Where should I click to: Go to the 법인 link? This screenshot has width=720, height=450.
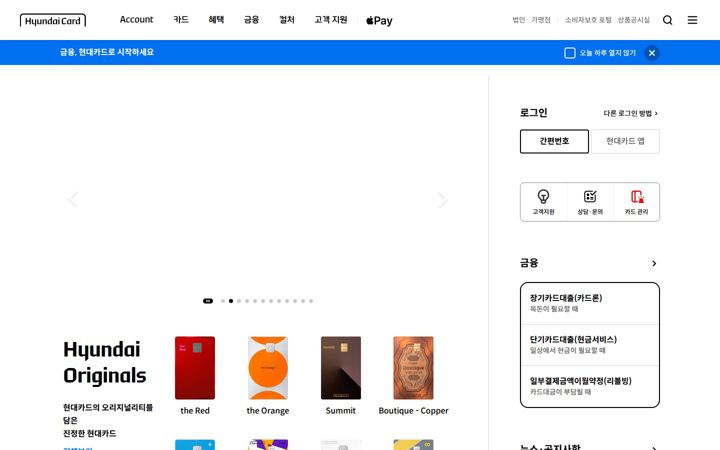(519, 20)
